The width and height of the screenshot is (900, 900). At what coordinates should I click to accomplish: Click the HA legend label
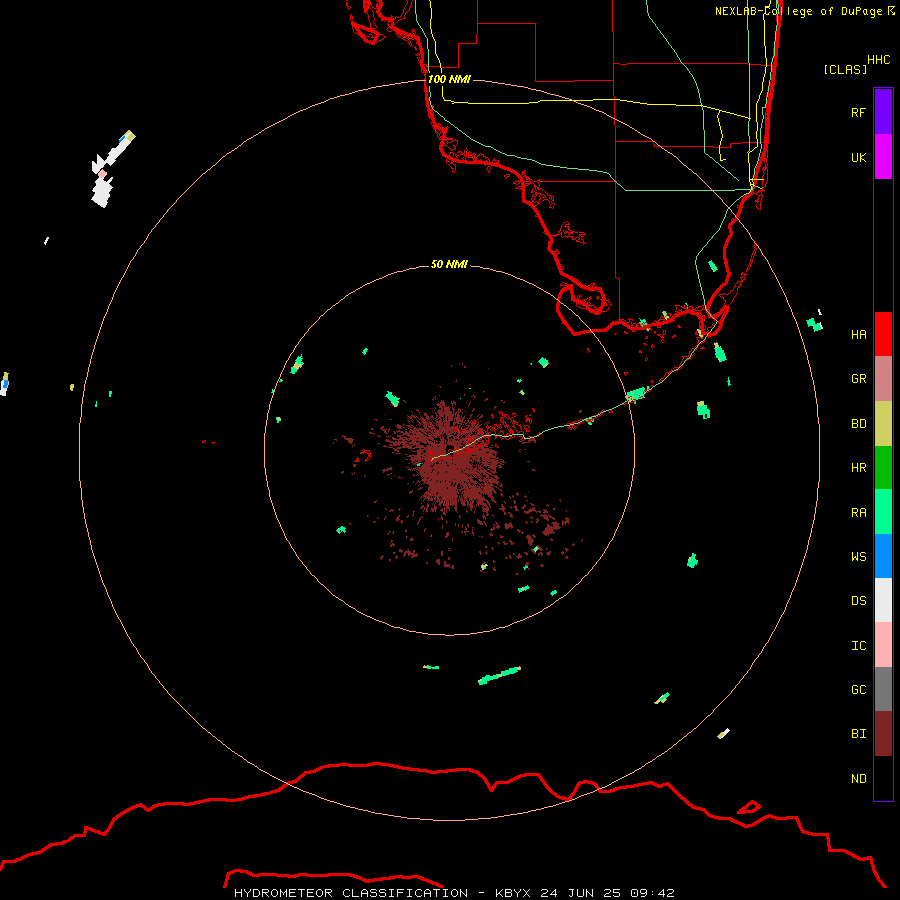[x=858, y=335]
